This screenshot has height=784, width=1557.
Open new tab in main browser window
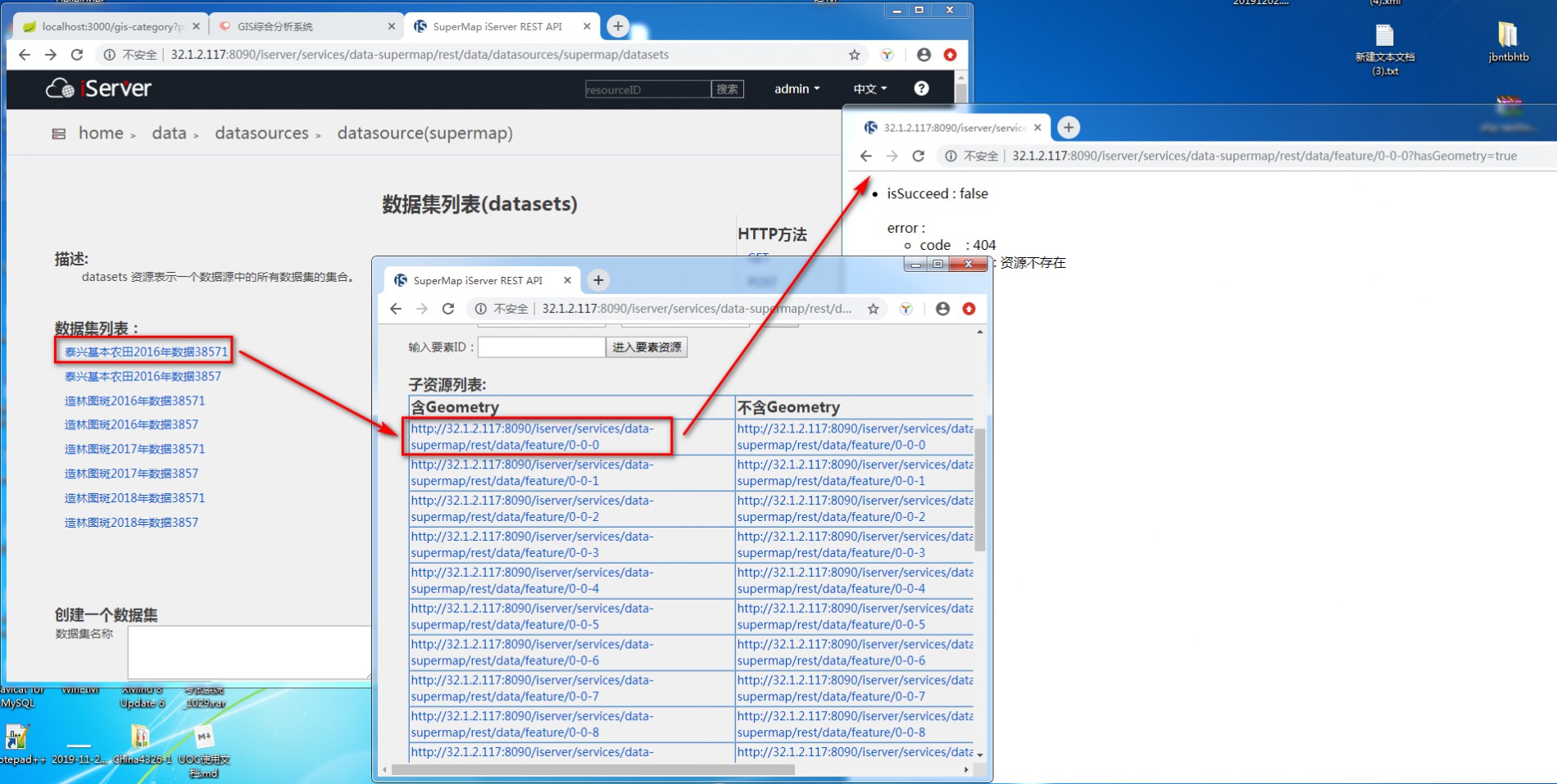[x=618, y=26]
